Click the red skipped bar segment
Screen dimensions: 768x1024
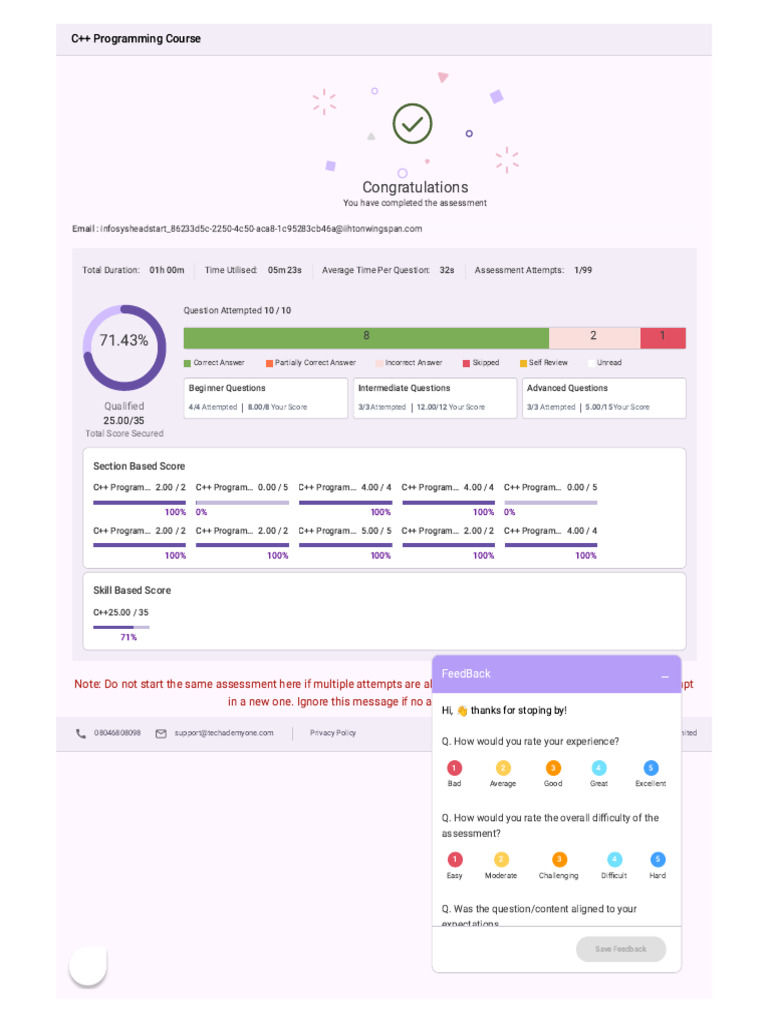[663, 338]
